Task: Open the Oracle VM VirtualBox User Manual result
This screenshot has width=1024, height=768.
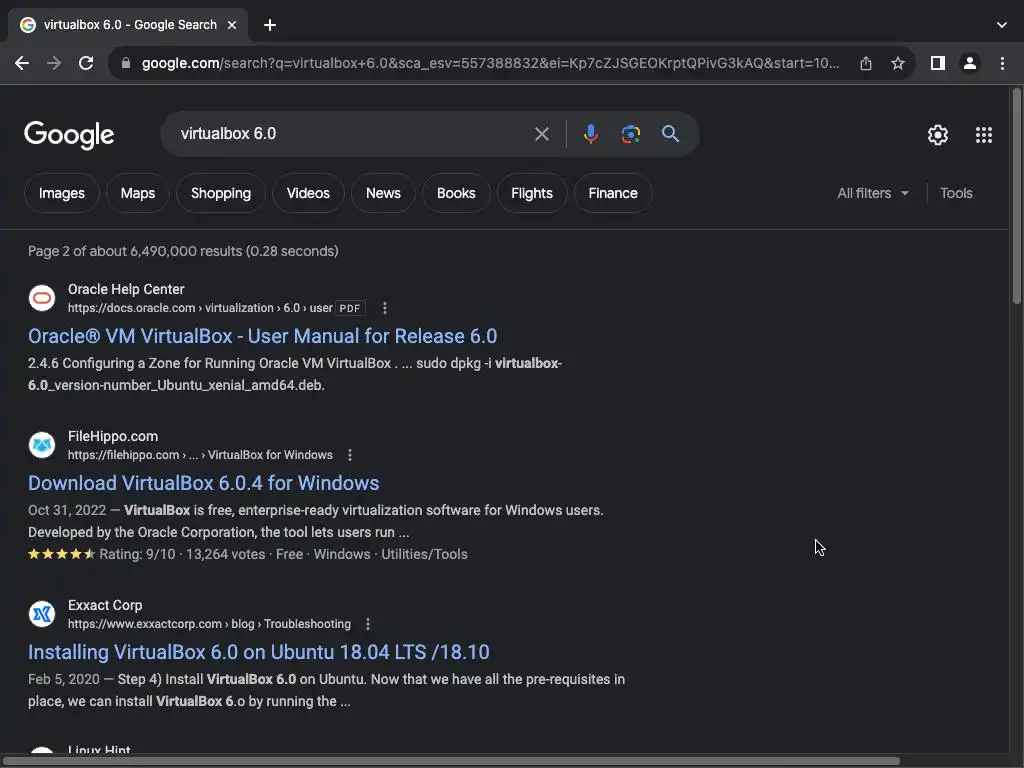Action: [x=263, y=336]
